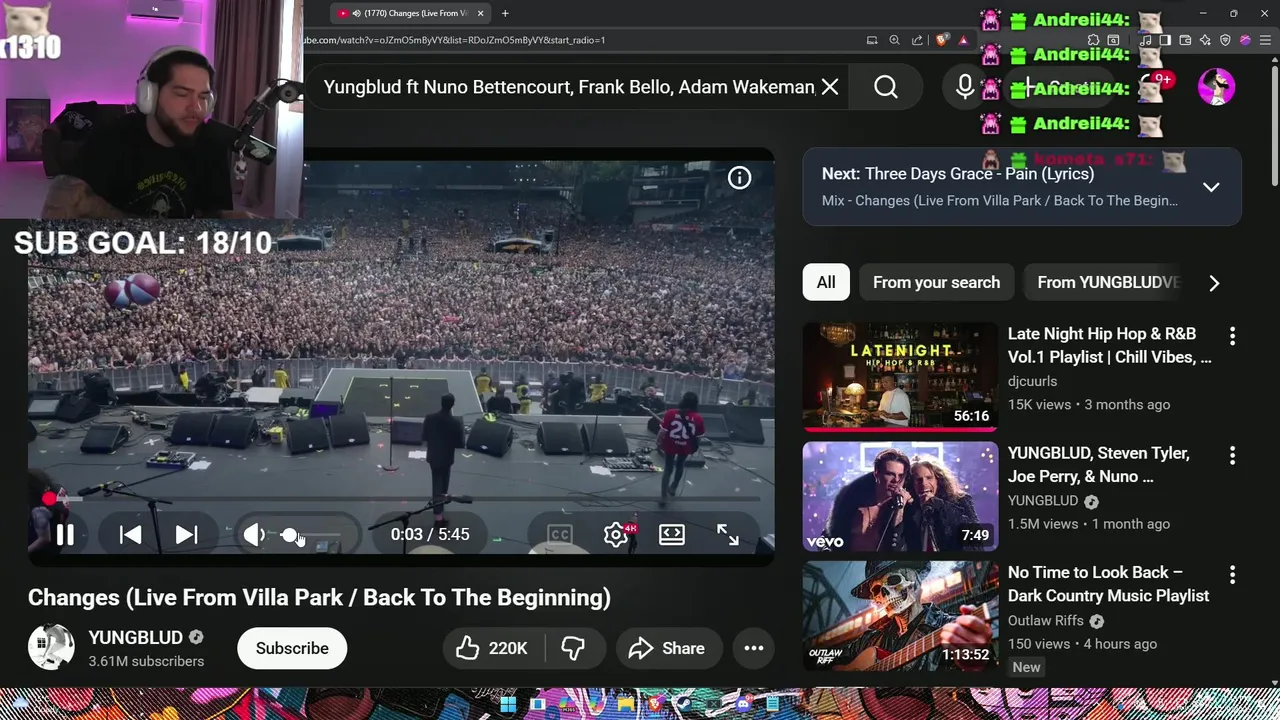Open File Explorer from the taskbar
This screenshot has height=720, width=1280.
click(625, 705)
